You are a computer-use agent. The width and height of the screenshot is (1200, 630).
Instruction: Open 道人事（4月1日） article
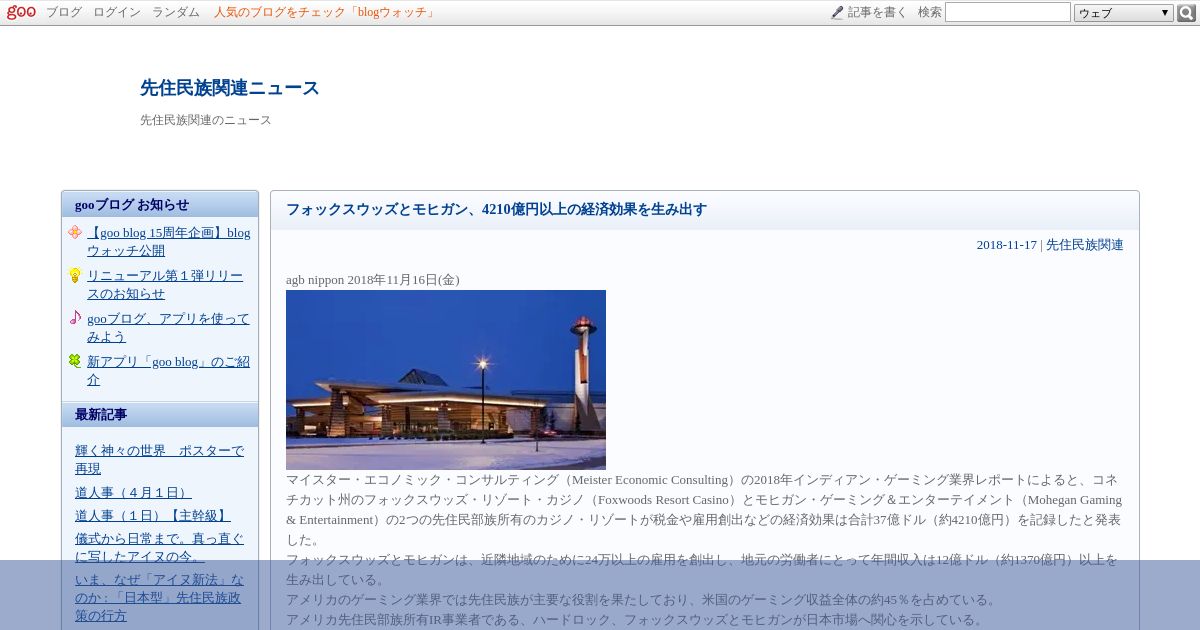(x=133, y=492)
